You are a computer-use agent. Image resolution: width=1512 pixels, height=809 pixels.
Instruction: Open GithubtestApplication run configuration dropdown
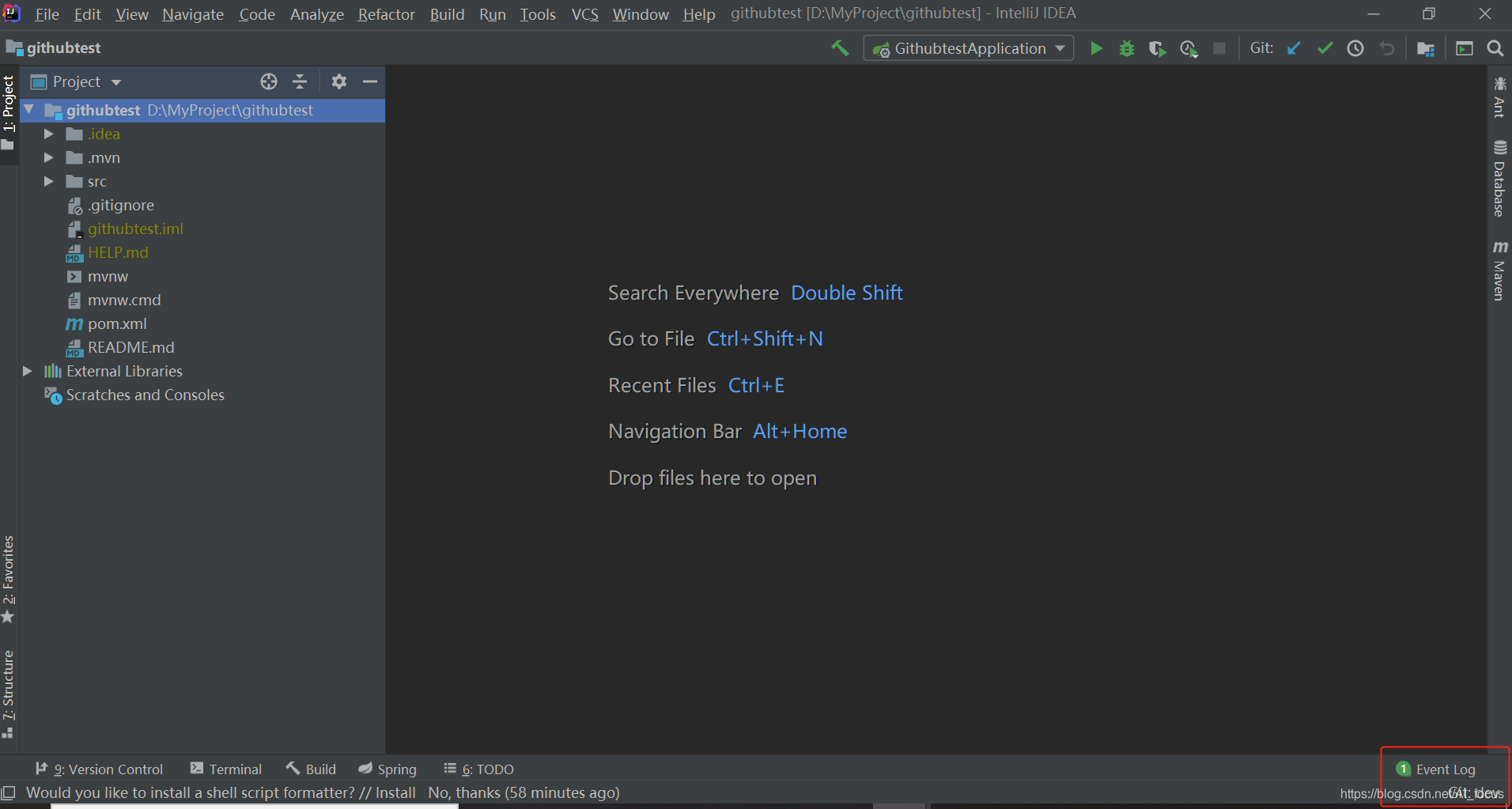(969, 48)
